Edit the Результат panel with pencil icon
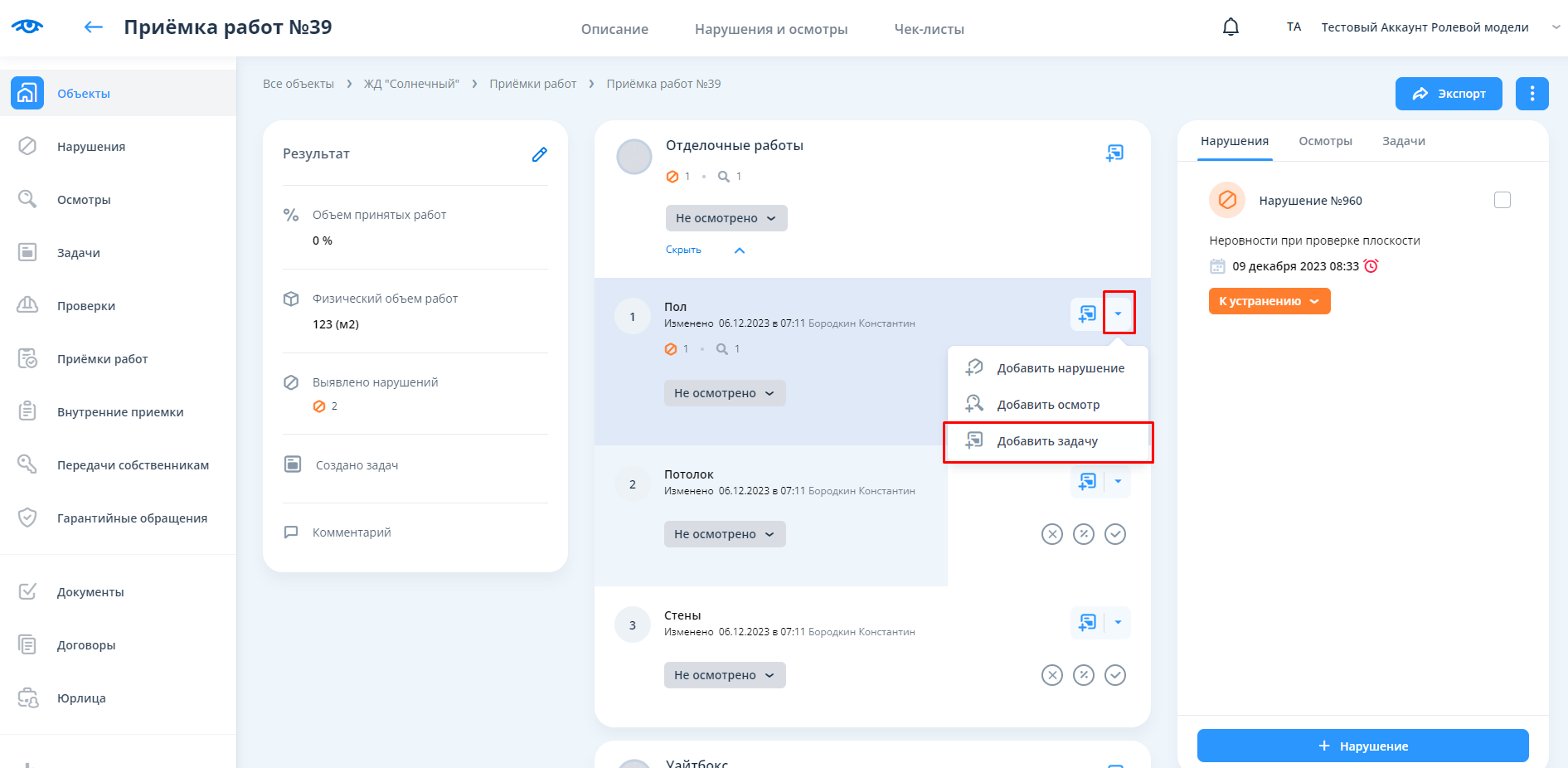Screen dimensions: 1568x768 pos(539,154)
